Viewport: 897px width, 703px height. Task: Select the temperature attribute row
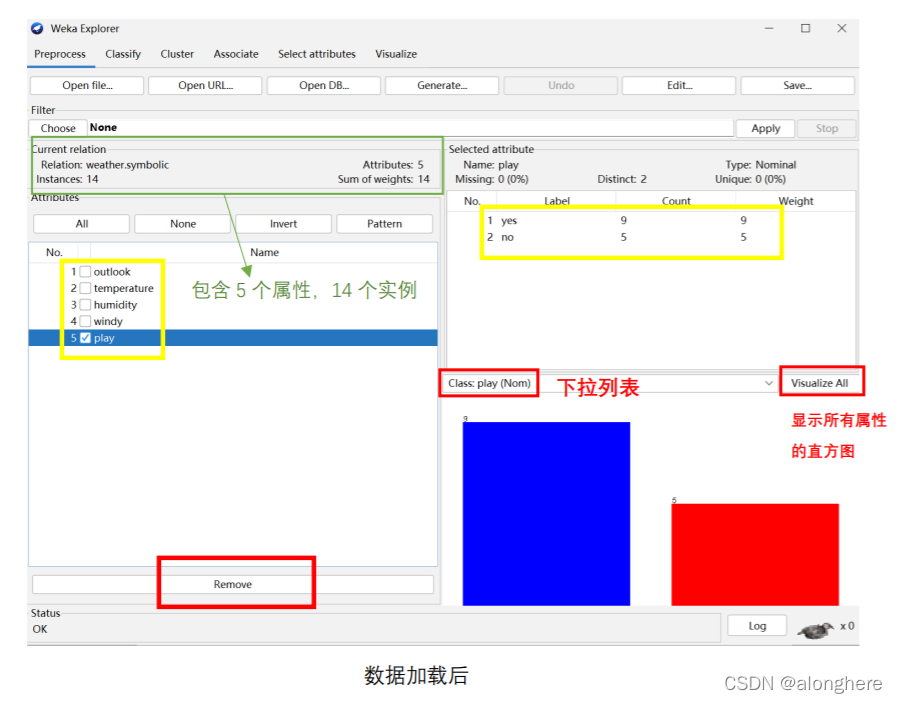(233, 288)
